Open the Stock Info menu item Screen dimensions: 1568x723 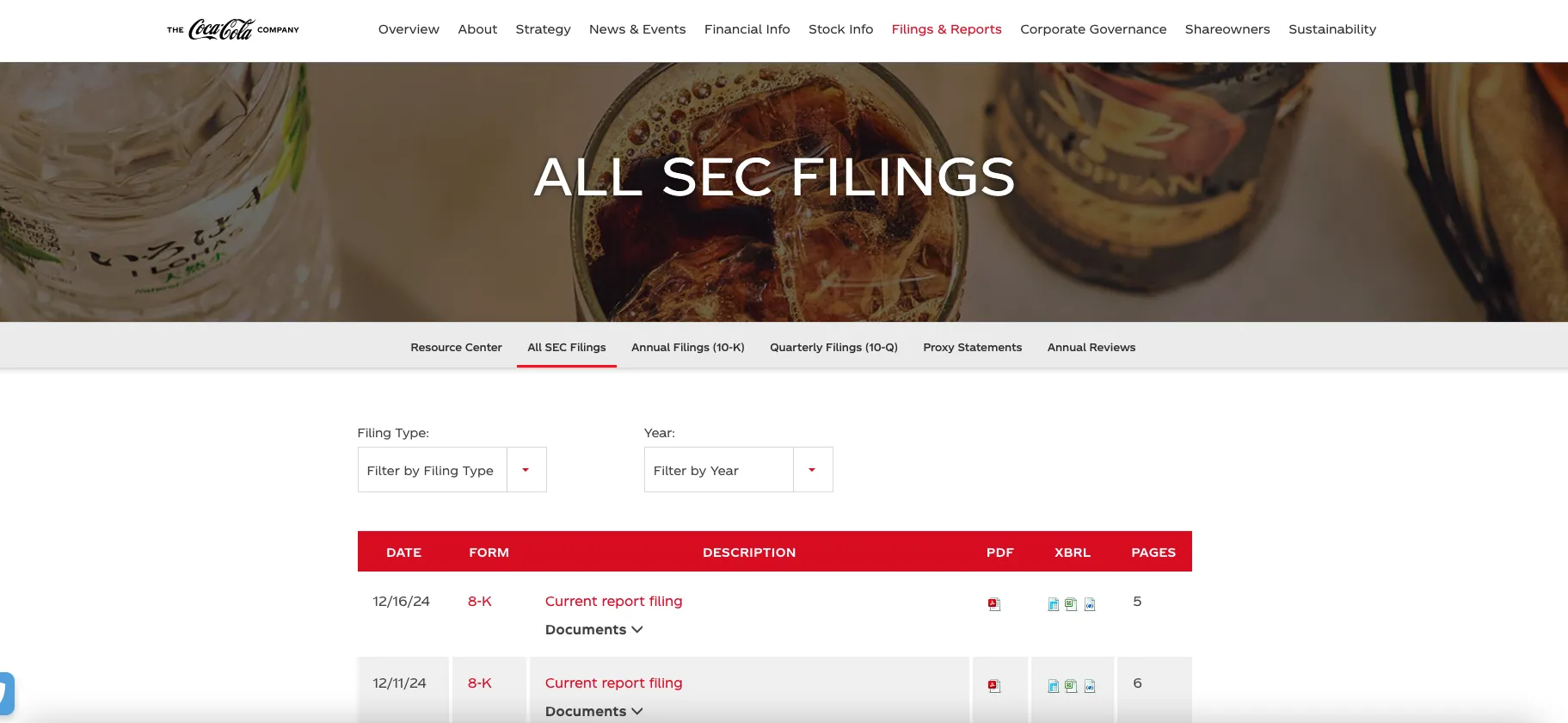tap(840, 29)
